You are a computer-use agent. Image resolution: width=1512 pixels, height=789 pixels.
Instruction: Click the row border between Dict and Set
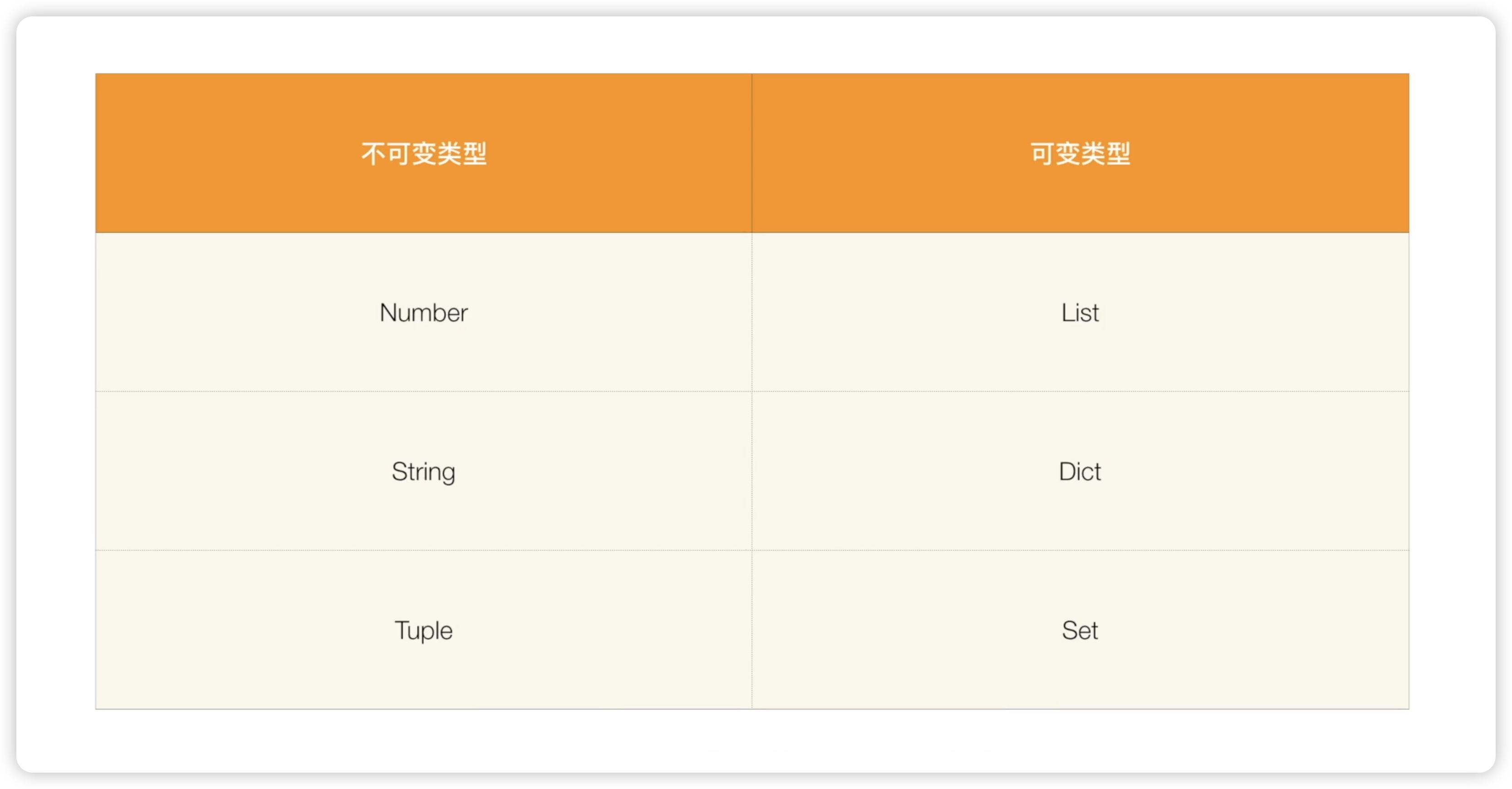click(x=1080, y=551)
